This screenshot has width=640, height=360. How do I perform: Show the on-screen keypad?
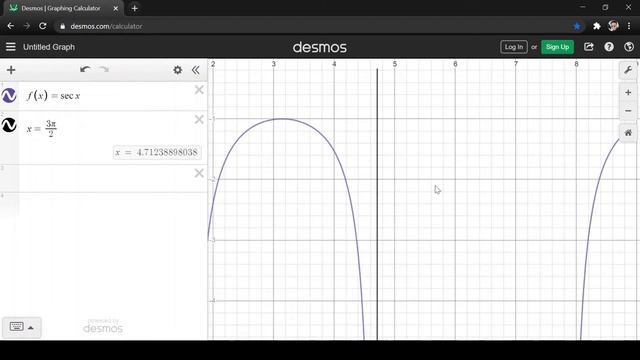[22, 327]
